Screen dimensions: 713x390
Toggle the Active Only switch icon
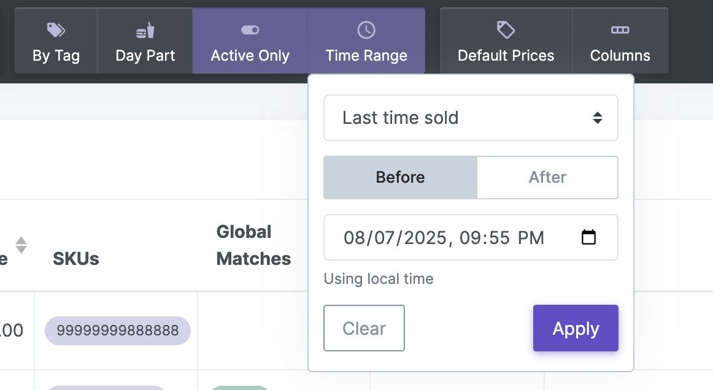point(250,30)
